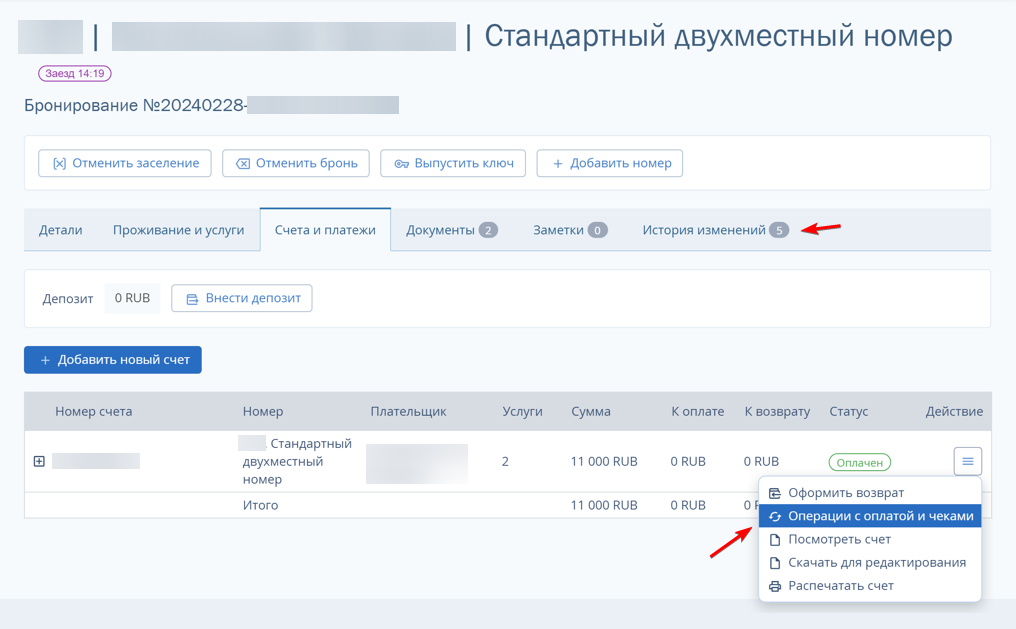
Task: Click the invoice row sum 11 000 RUB
Action: pos(604,461)
